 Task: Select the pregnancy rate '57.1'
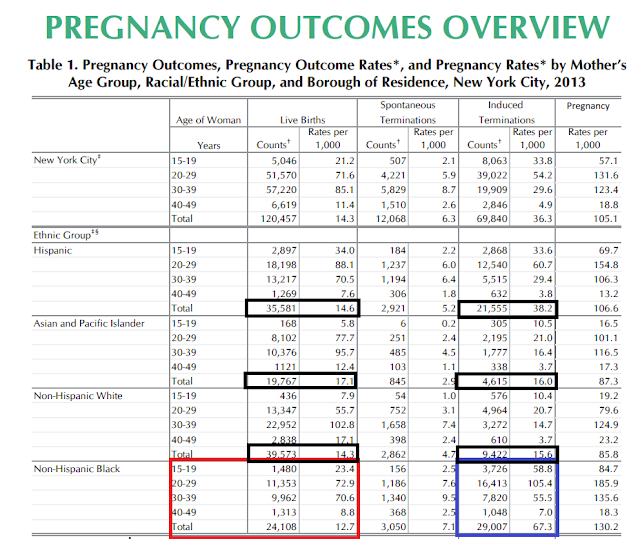(609, 161)
